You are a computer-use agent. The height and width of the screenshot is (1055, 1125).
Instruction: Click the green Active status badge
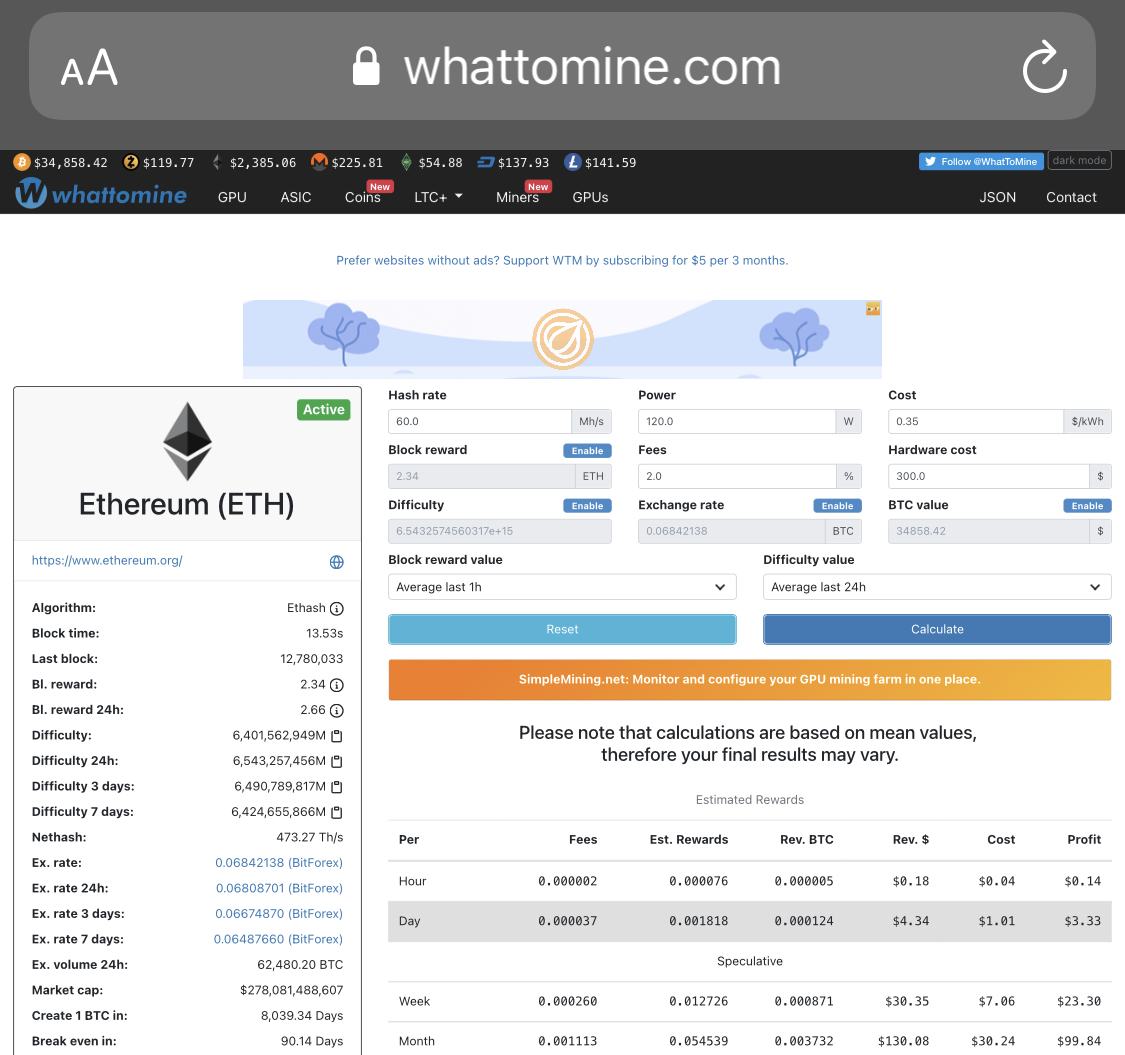(324, 410)
